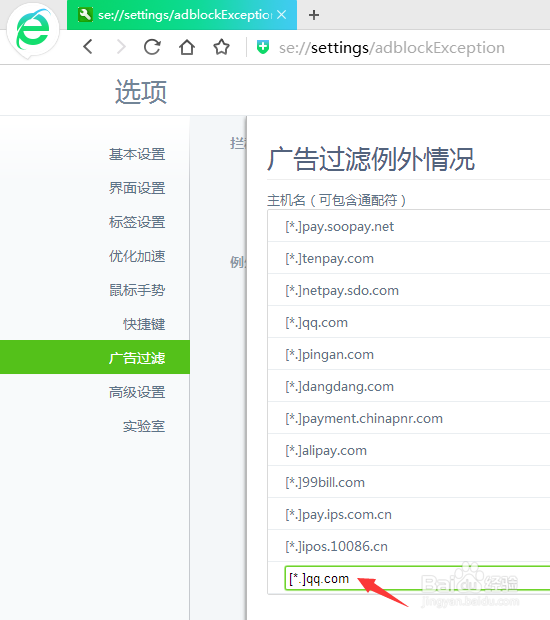550x620 pixels.
Task: Click the 选项 page heading
Action: (141, 91)
